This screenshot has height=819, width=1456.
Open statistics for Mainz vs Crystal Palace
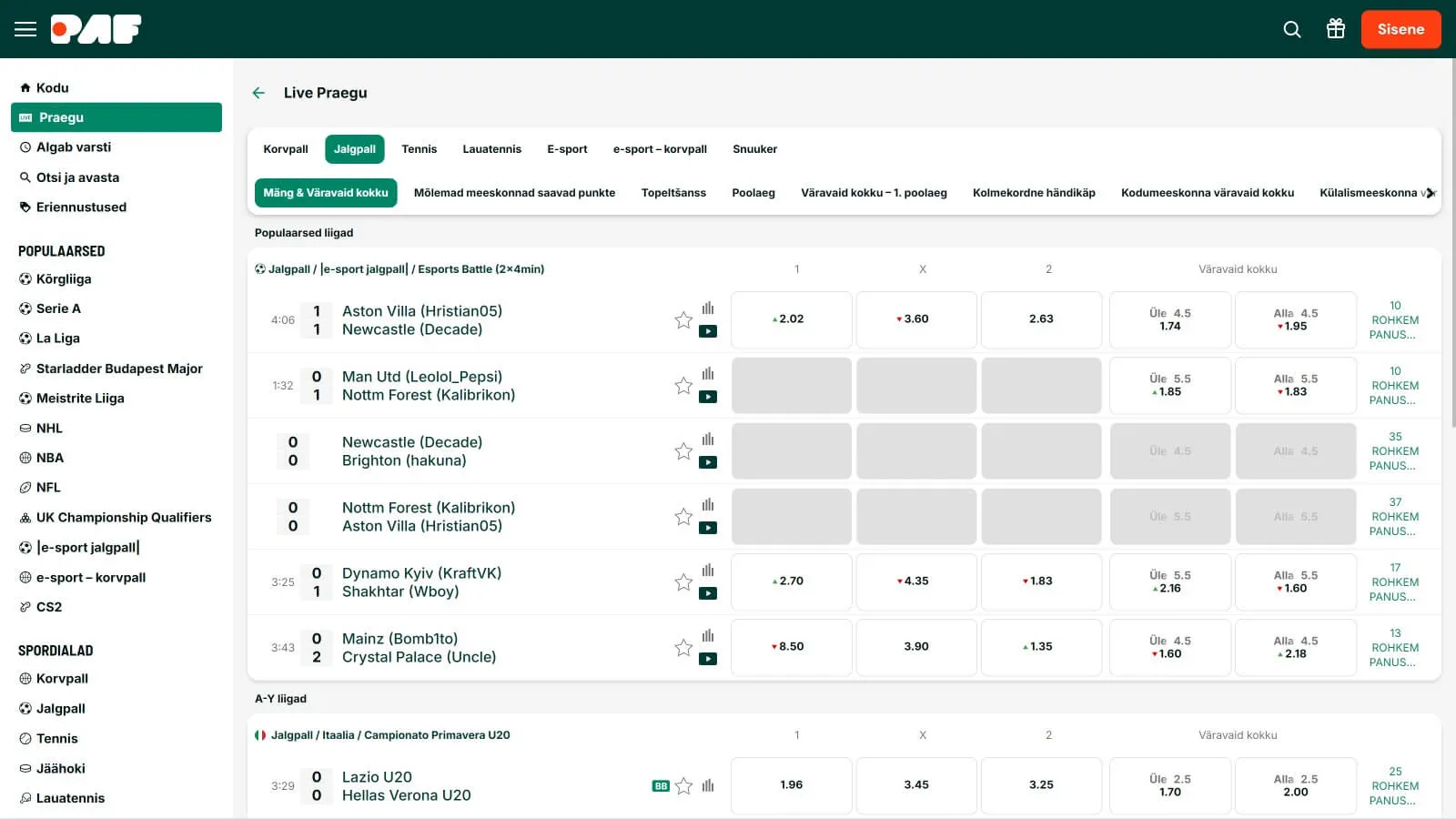click(708, 636)
